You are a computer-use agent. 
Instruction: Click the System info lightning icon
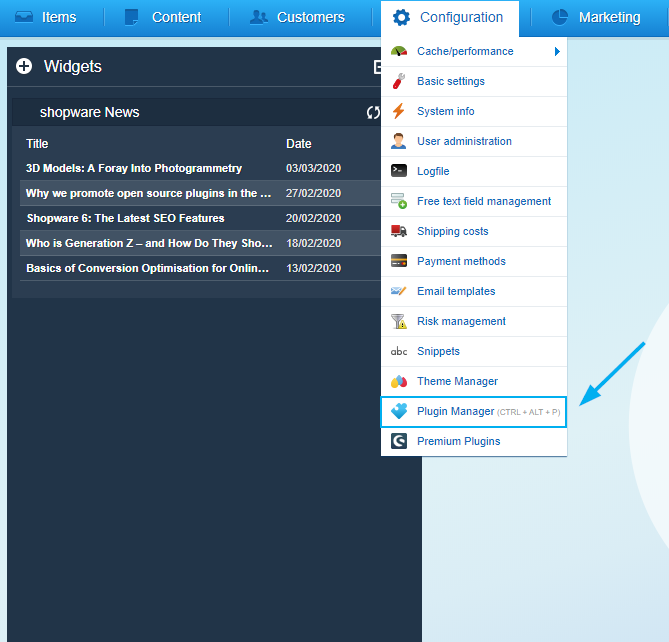click(x=398, y=111)
